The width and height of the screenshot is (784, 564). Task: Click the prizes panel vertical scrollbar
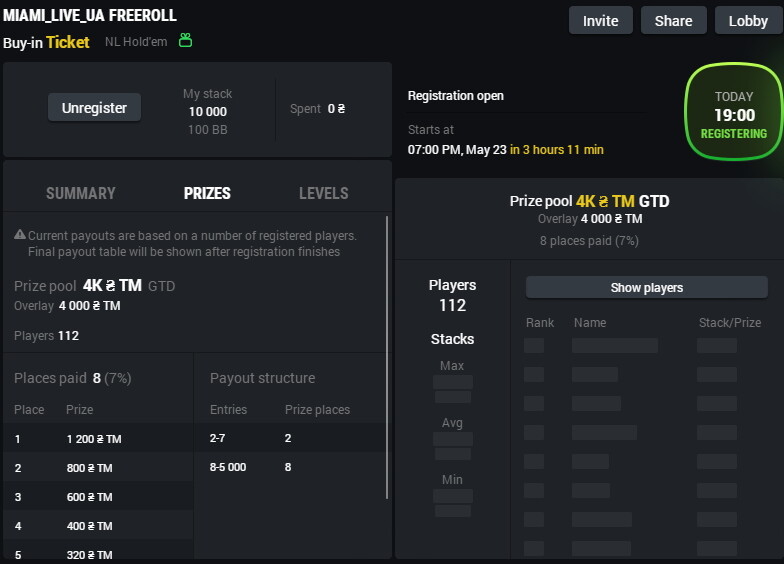(387, 357)
